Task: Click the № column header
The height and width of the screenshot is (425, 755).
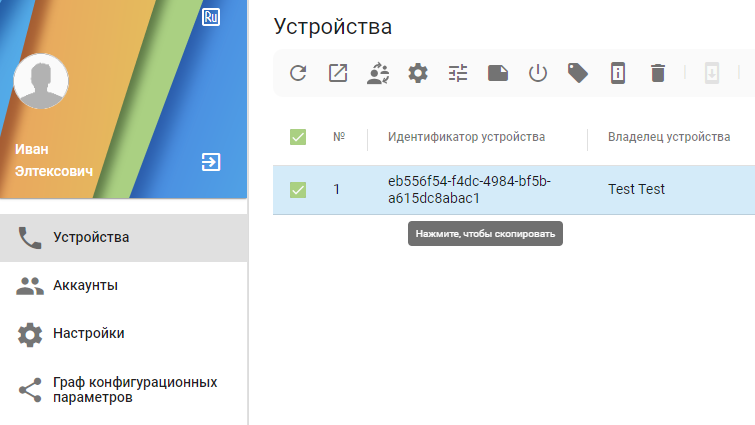Action: [339, 137]
